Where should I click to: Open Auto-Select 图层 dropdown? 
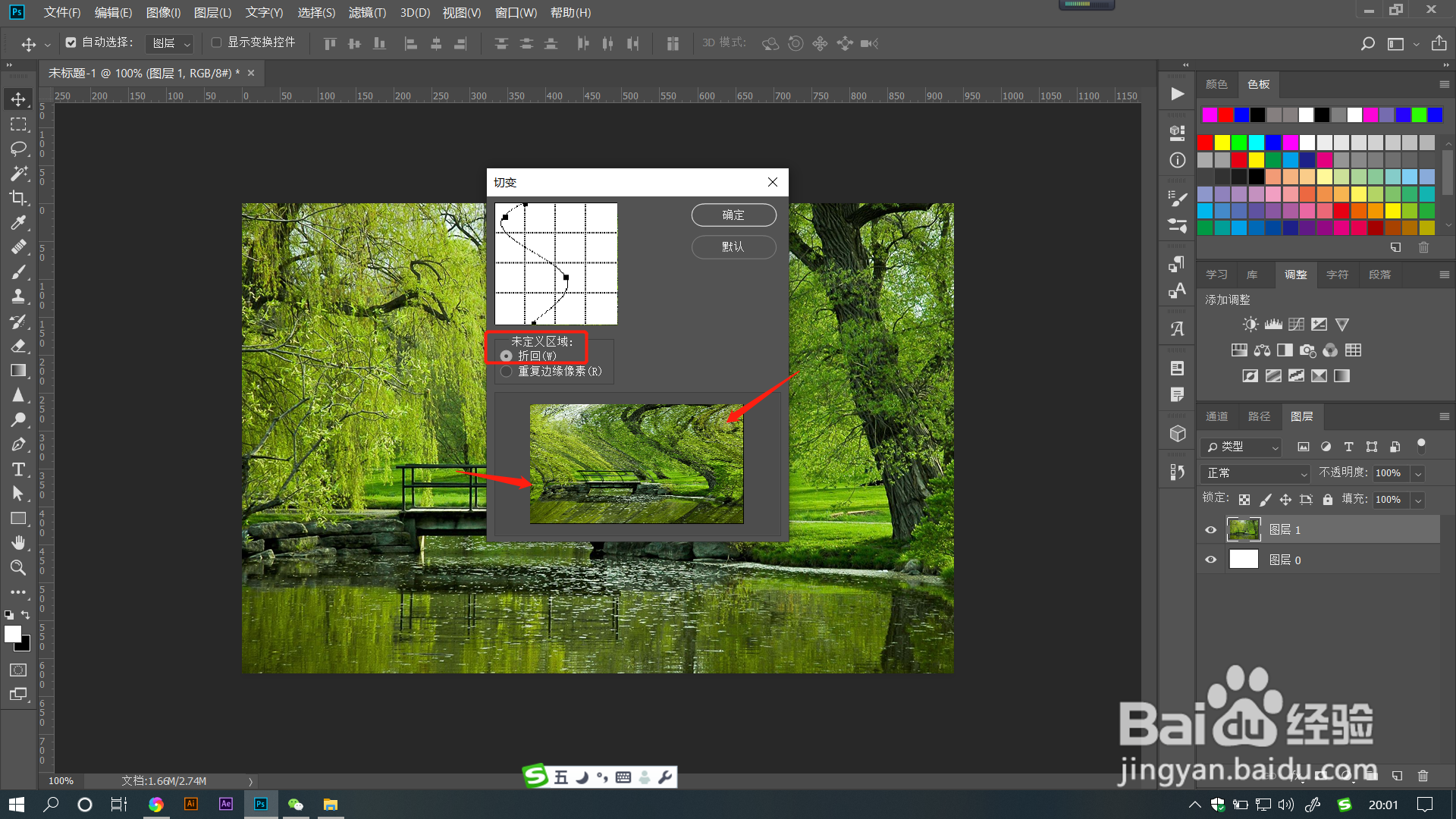171,44
